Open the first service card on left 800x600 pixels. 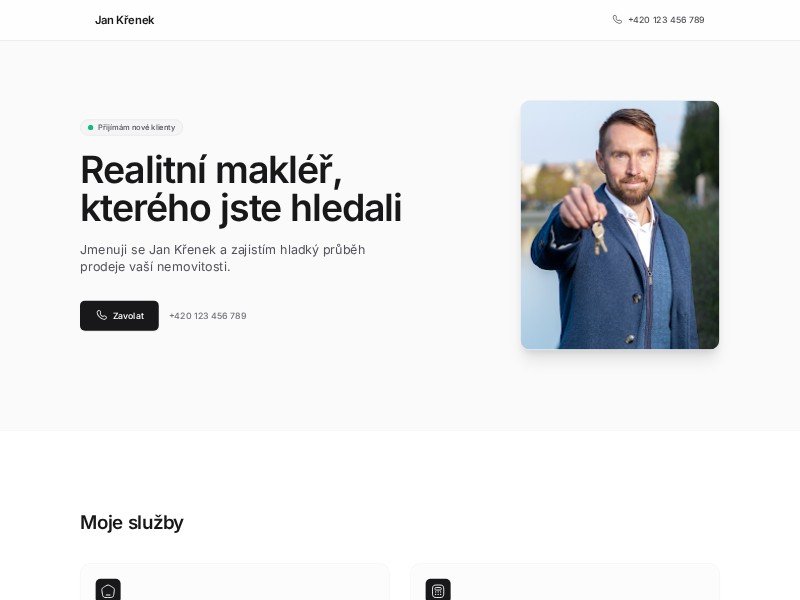coord(235,582)
